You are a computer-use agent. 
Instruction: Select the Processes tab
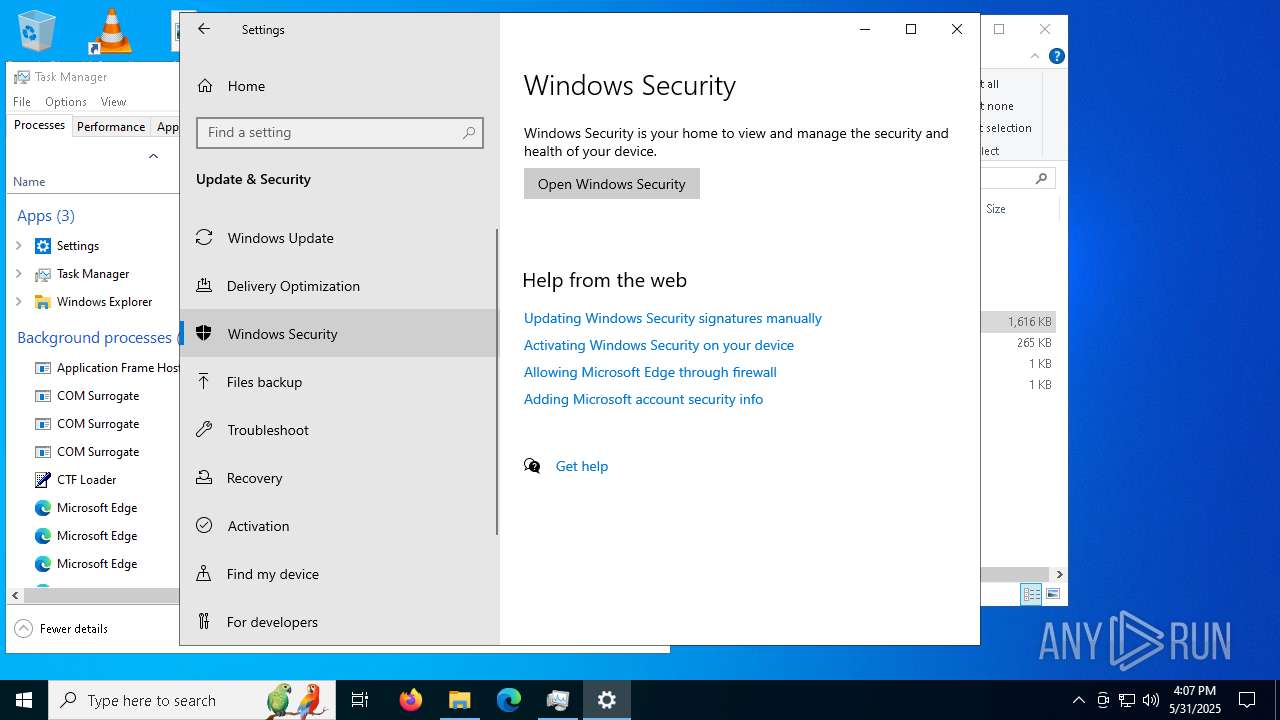39,126
